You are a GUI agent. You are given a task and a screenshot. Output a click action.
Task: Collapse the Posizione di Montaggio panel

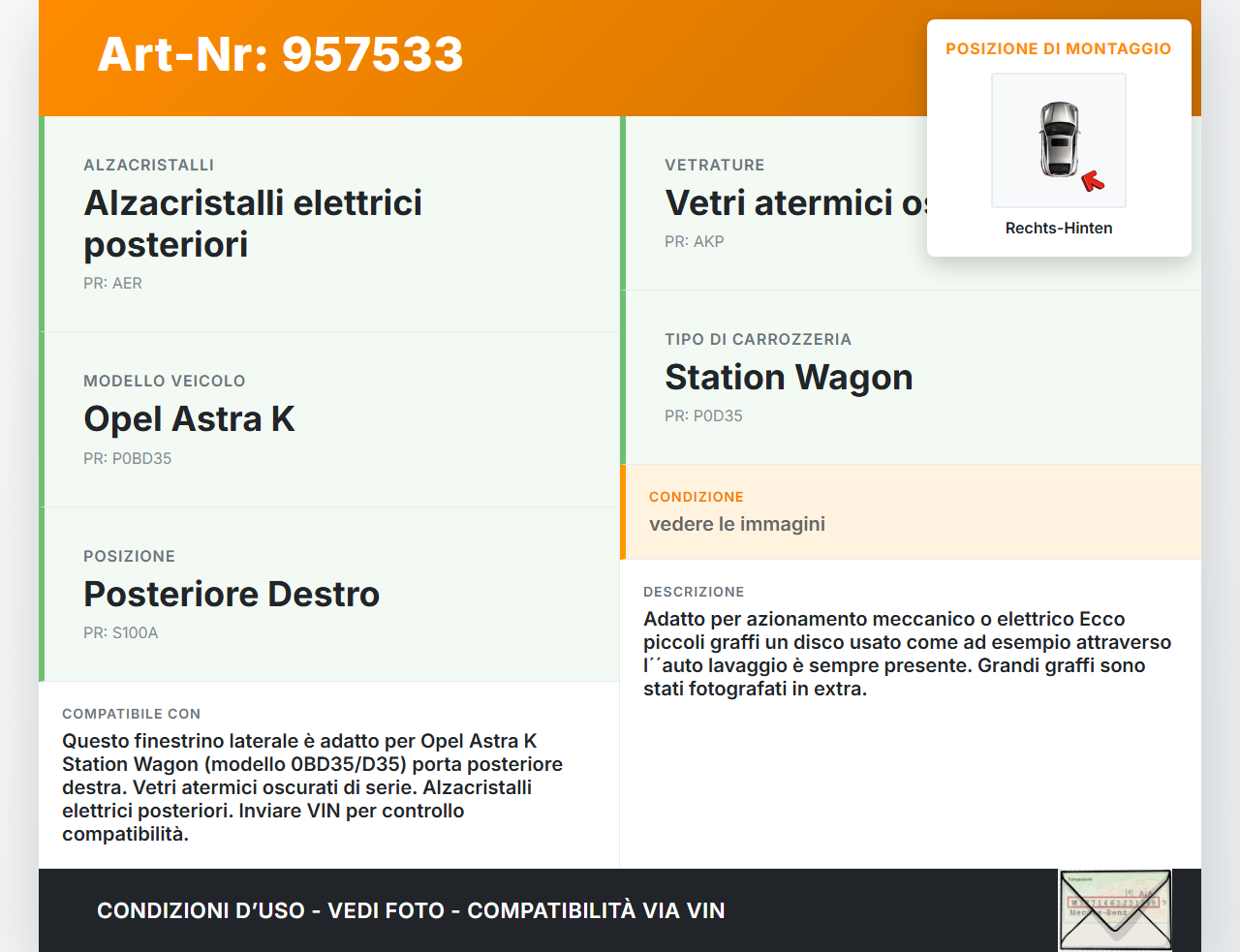(1059, 48)
